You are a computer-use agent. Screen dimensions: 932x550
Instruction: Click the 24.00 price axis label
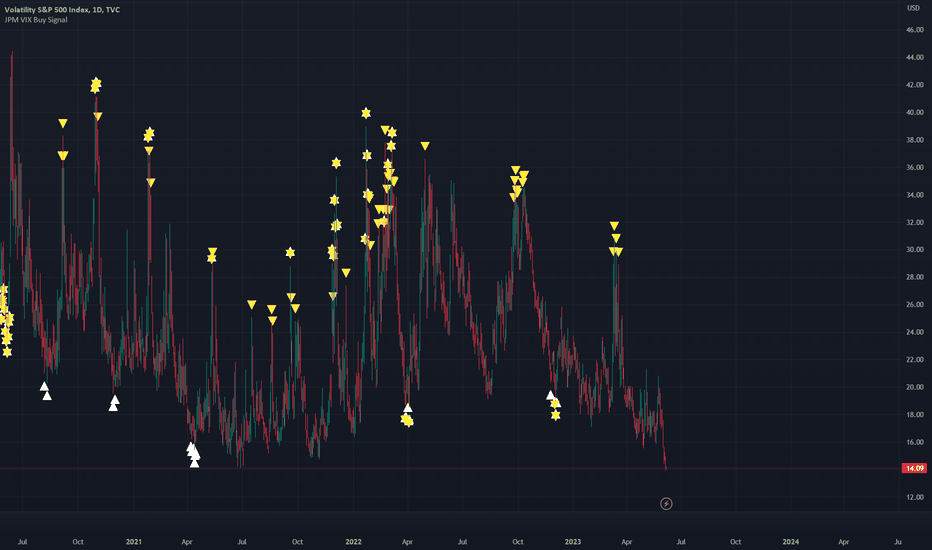tap(915, 332)
